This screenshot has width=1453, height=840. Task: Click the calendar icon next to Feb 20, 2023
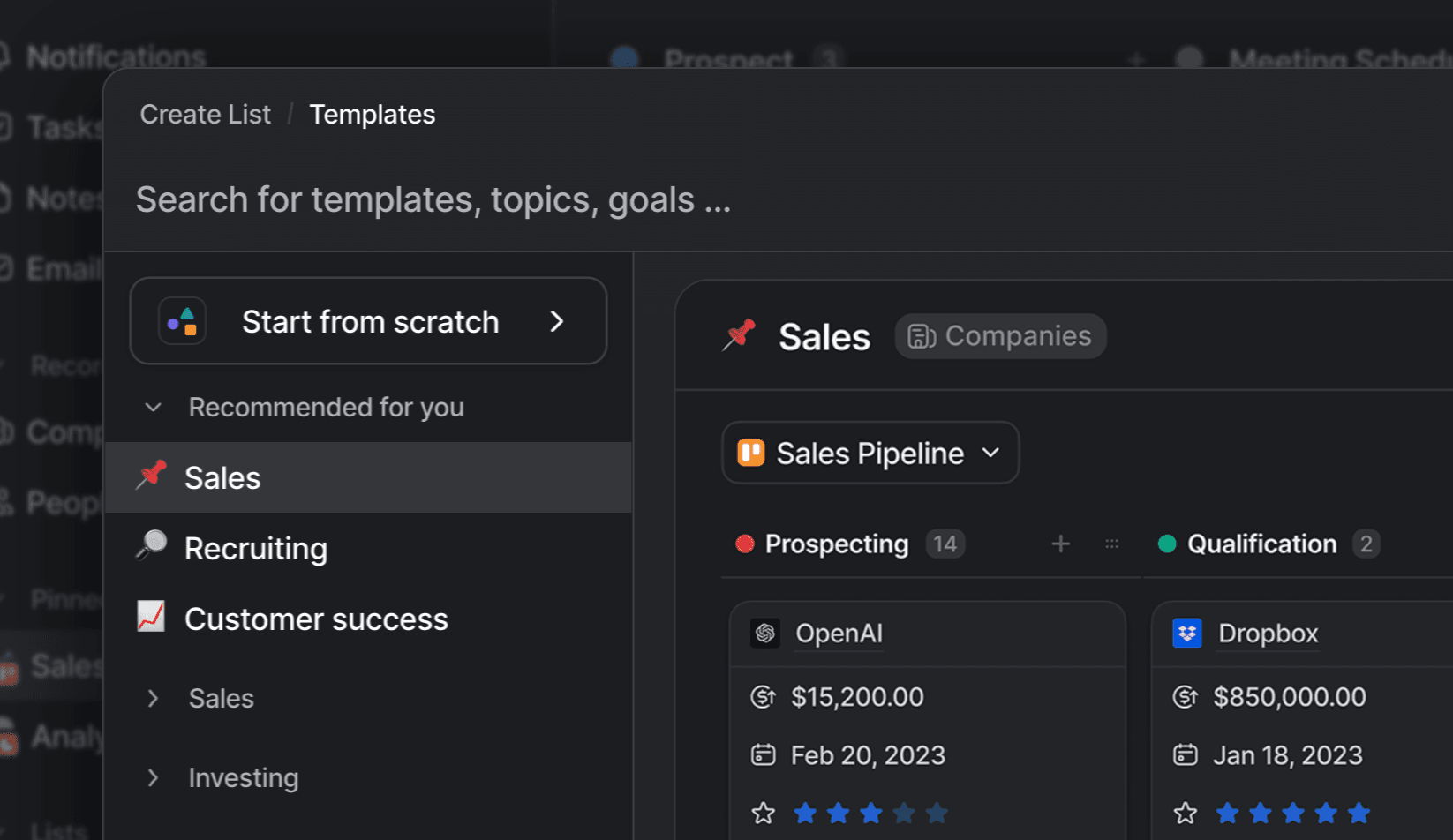point(763,755)
